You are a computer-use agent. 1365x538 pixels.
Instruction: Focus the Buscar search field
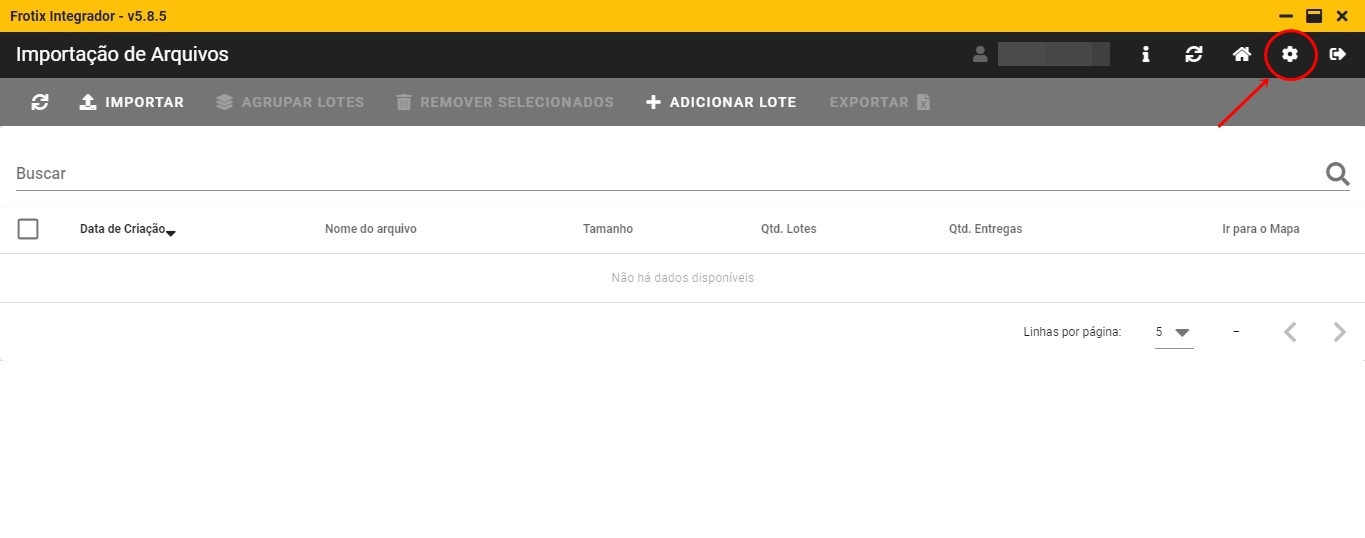668,173
